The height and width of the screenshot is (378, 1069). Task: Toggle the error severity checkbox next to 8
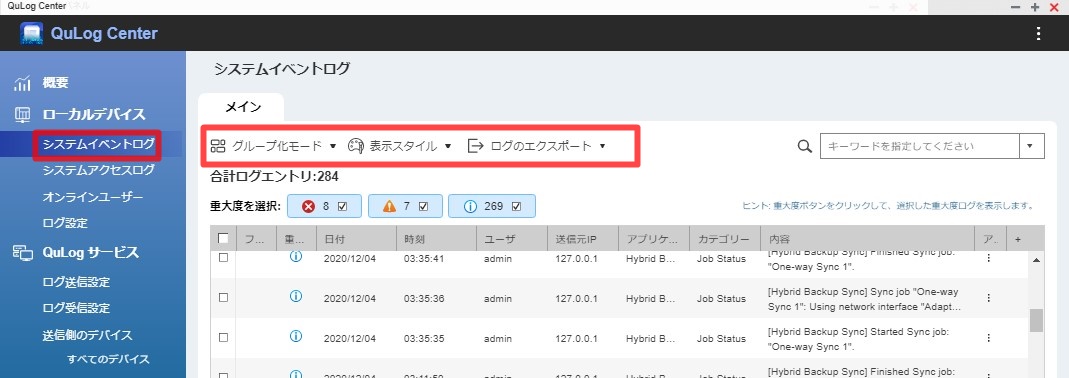click(343, 206)
